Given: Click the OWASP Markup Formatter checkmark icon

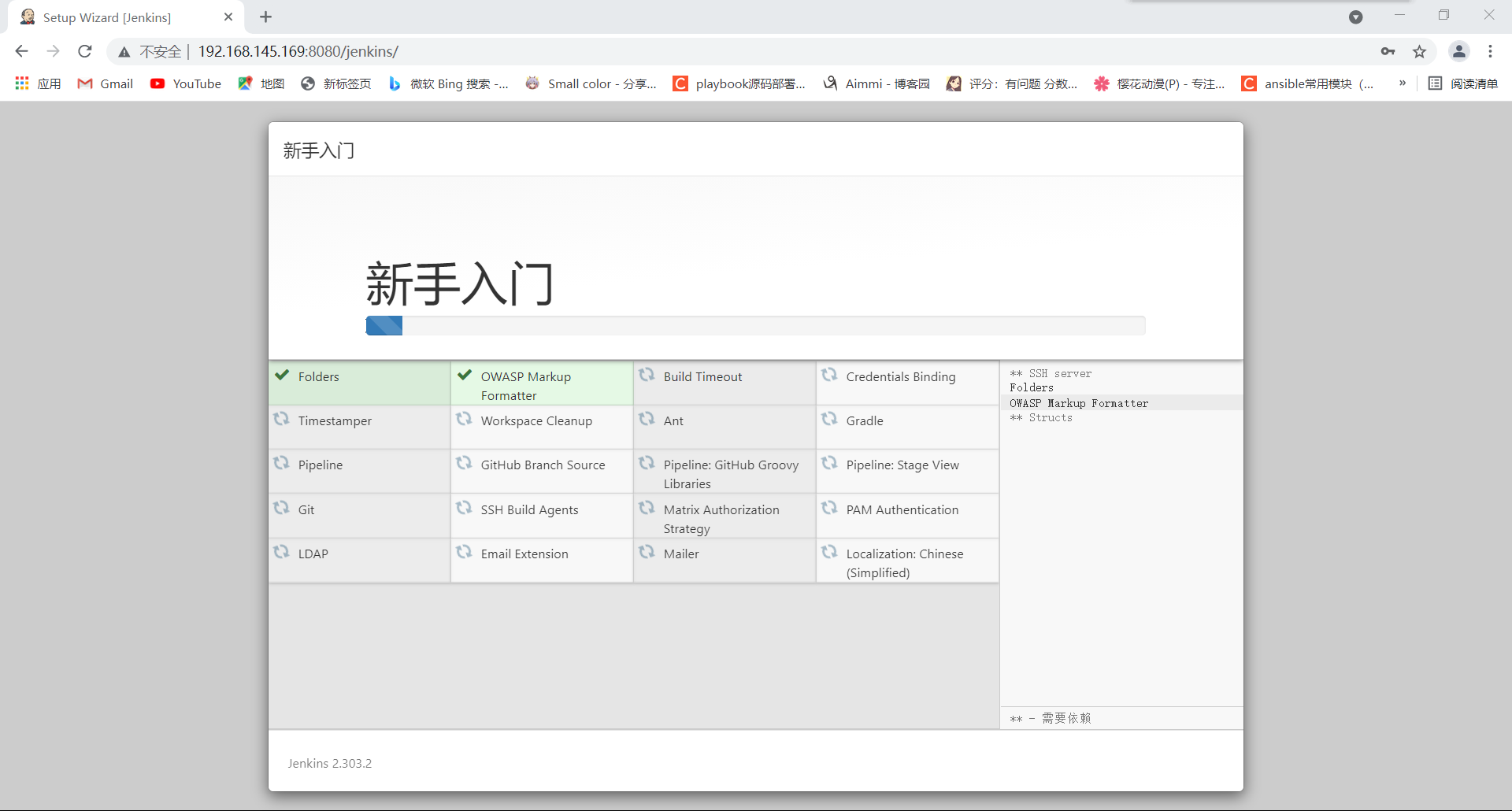Looking at the screenshot, I should (x=465, y=375).
